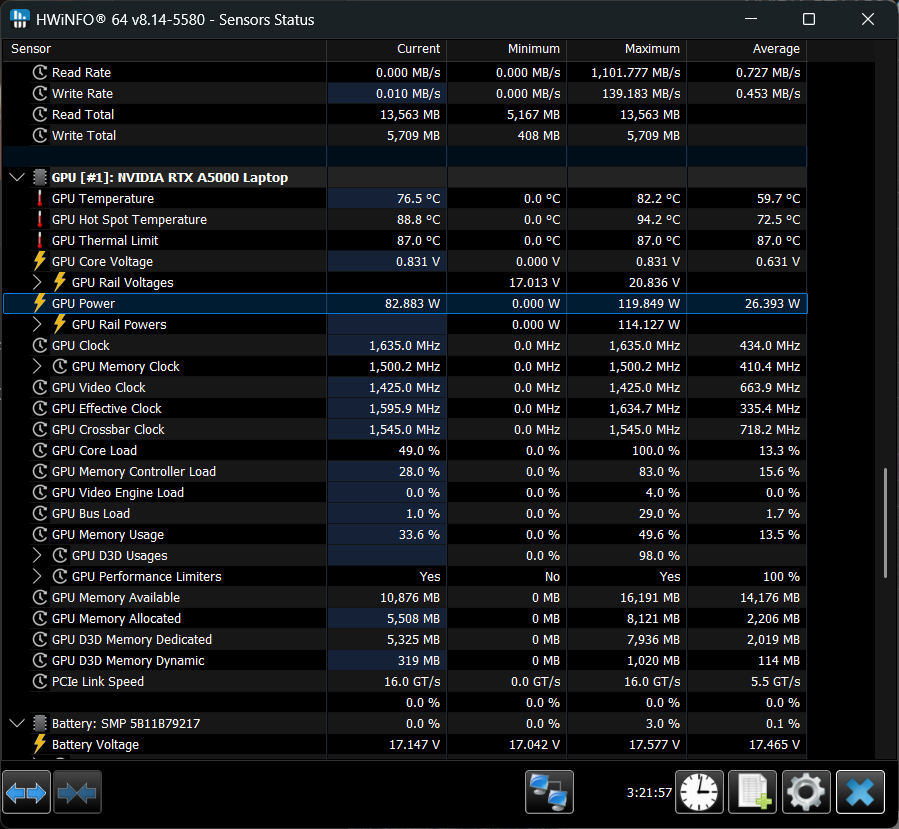Click thermometer icon beside GPU Hot Spot Temperature
The image size is (899, 829).
pos(40,220)
